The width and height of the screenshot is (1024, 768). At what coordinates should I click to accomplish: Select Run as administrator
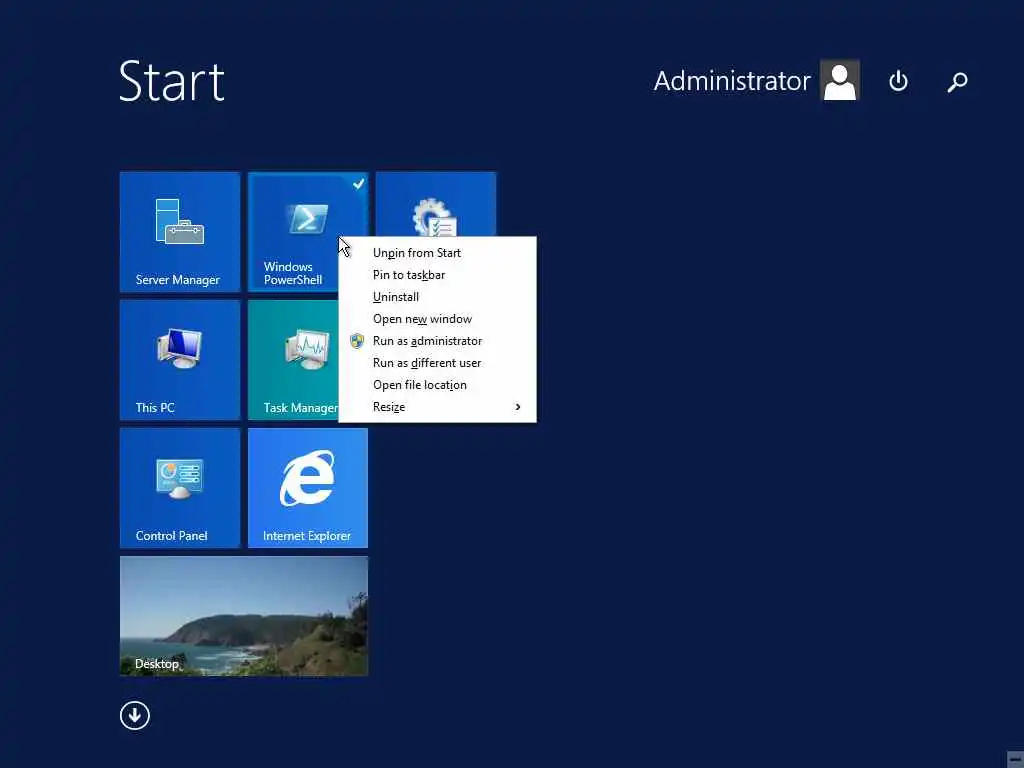(x=438, y=341)
